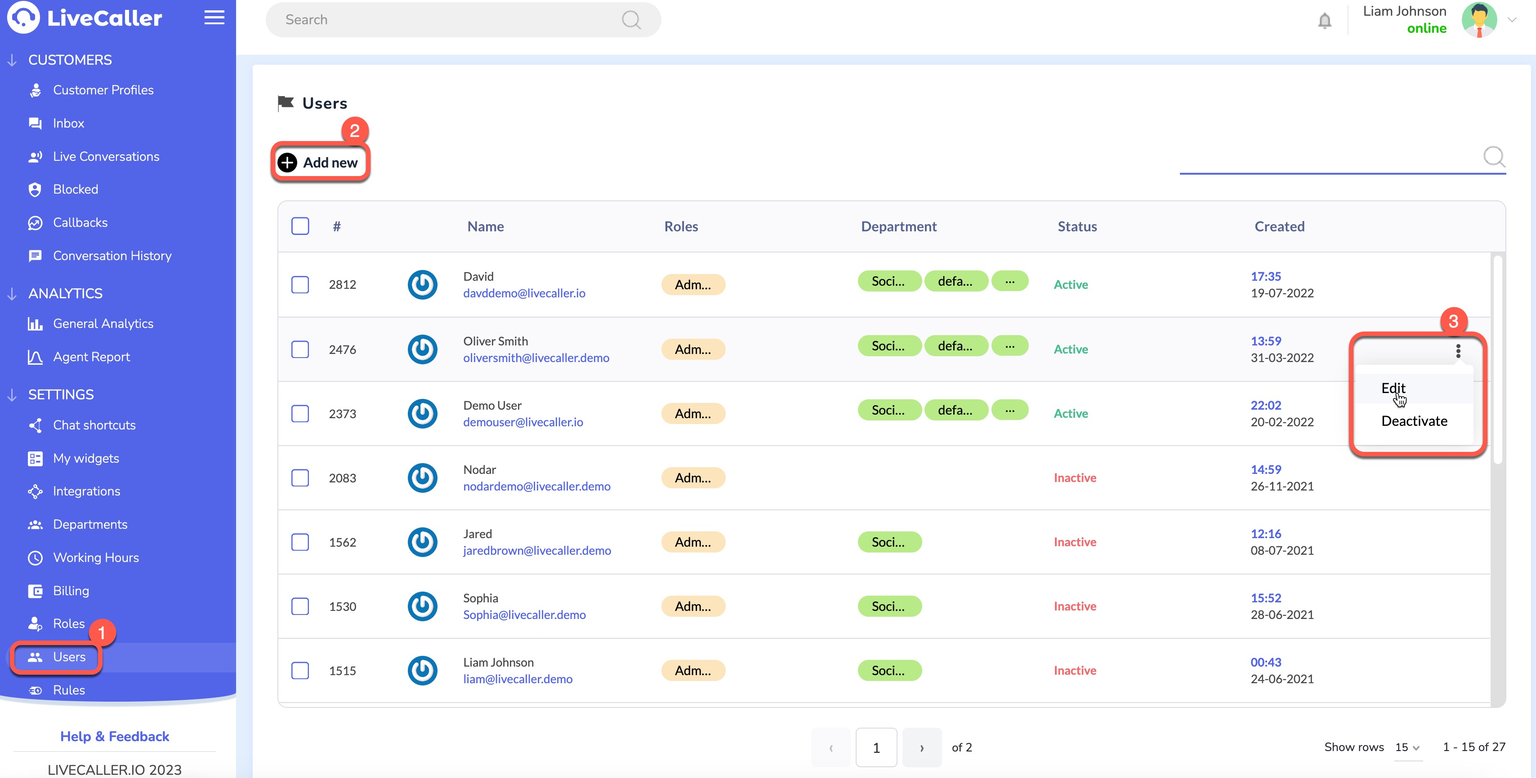Screen dimensions: 1536x778
Task: Check the box for user 2083 Nodar
Action: pyautogui.click(x=300, y=478)
